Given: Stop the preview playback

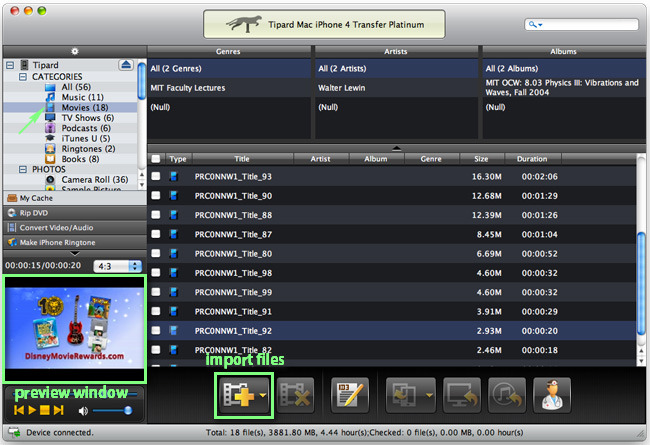Looking at the screenshot, I should click(x=45, y=410).
